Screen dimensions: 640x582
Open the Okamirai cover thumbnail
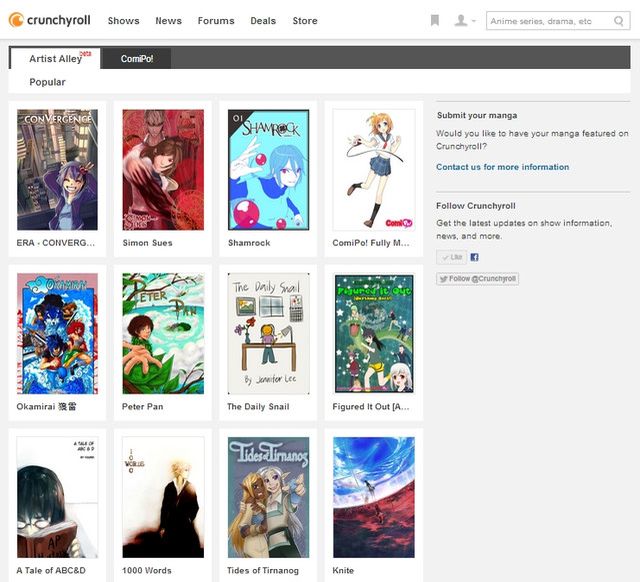point(57,333)
